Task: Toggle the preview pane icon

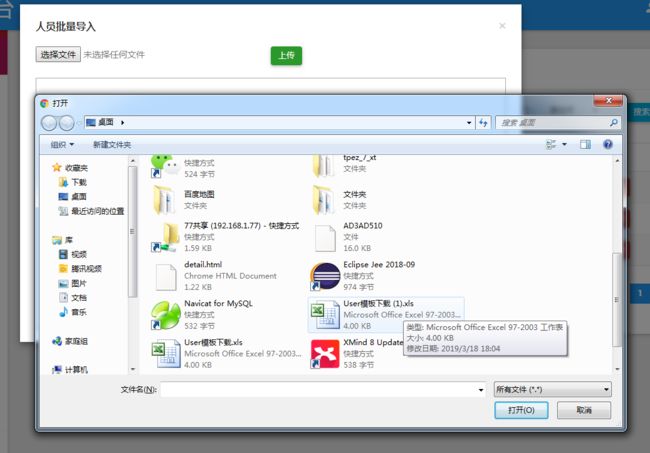Action: coord(585,144)
